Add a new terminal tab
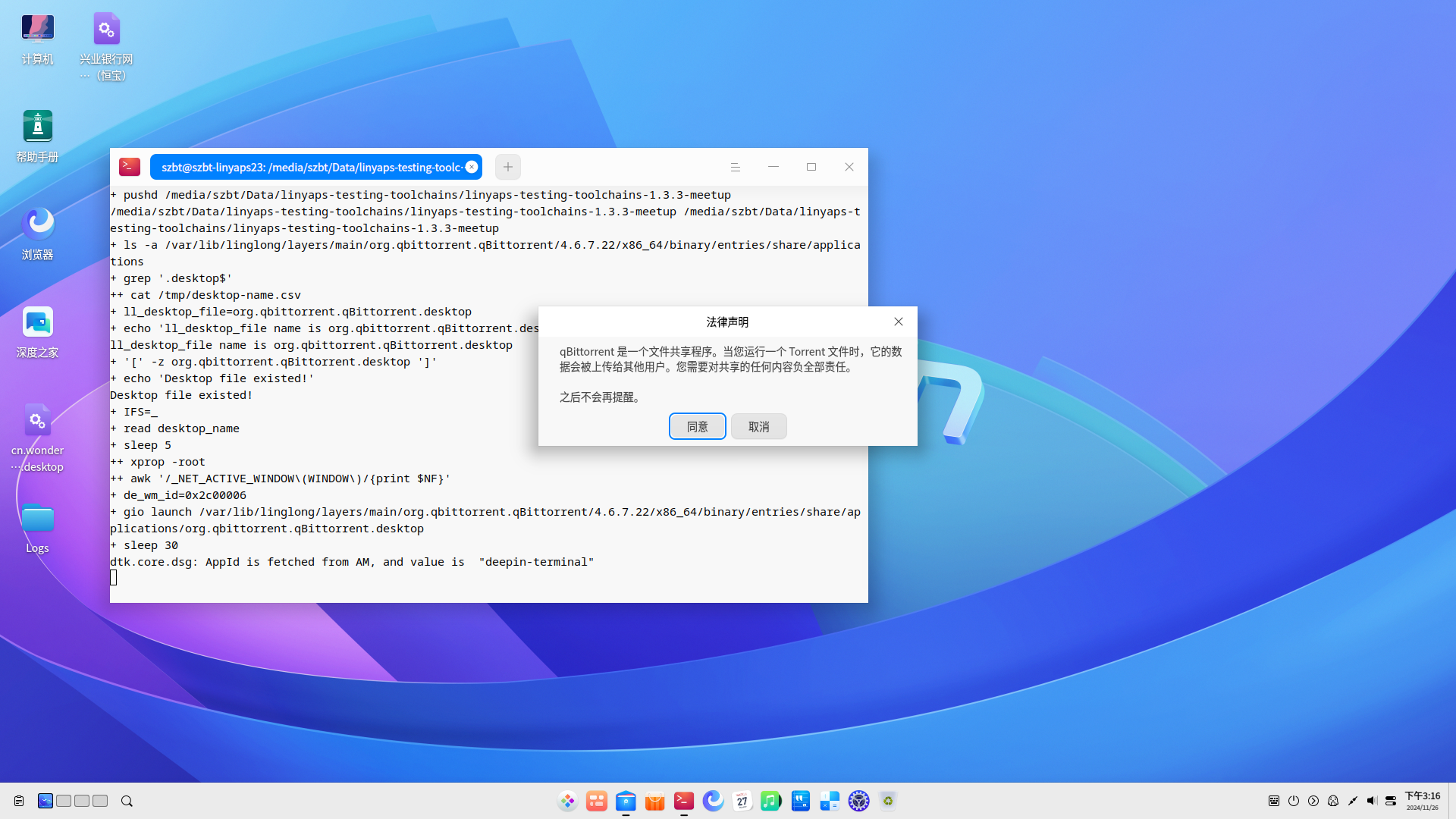Screen dimensions: 1456x819 point(508,167)
